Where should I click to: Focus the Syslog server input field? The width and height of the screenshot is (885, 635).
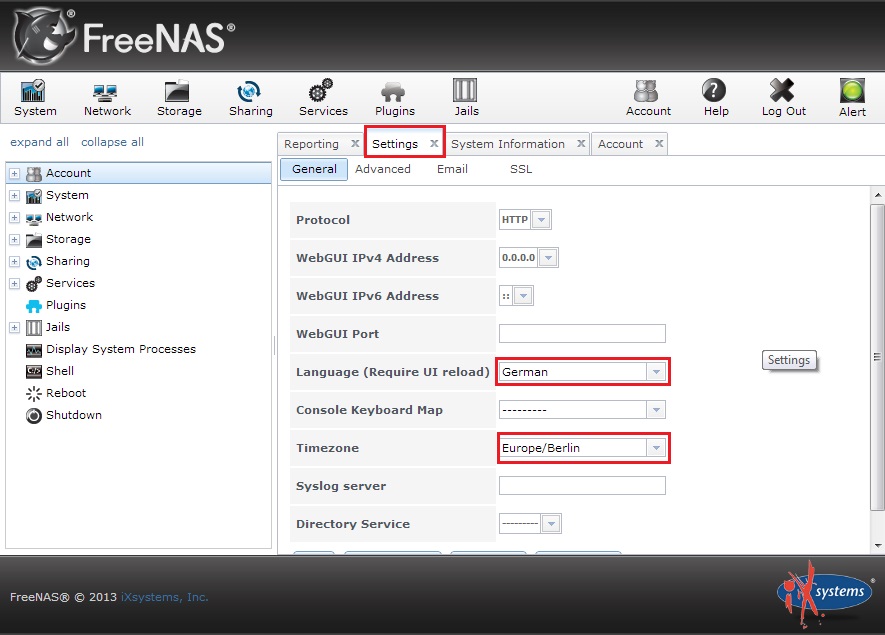pyautogui.click(x=582, y=486)
